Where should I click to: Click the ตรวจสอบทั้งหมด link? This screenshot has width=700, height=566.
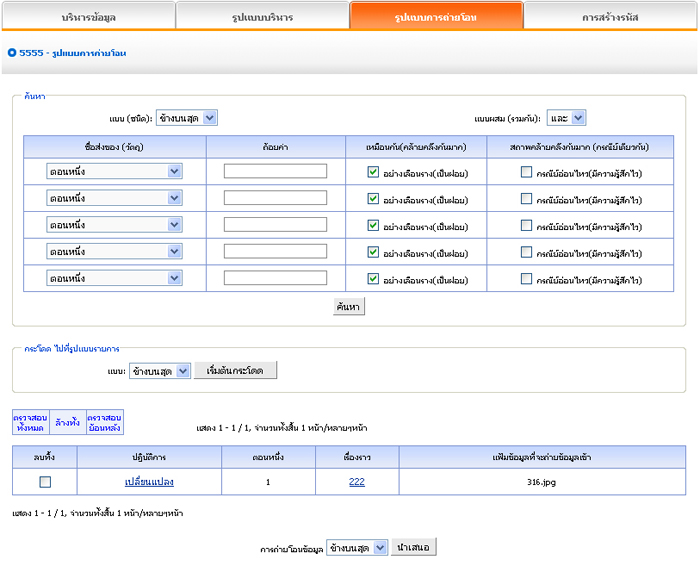tap(30, 422)
